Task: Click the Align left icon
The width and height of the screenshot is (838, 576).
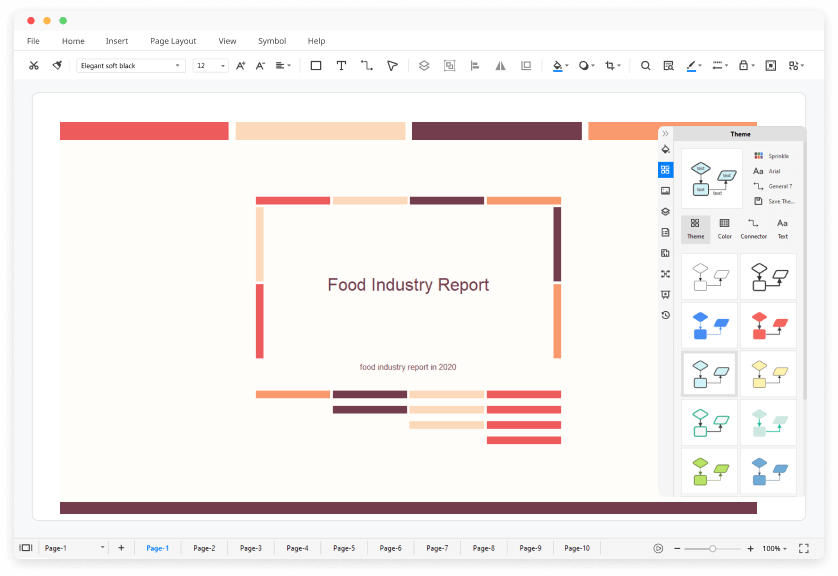Action: (475, 66)
